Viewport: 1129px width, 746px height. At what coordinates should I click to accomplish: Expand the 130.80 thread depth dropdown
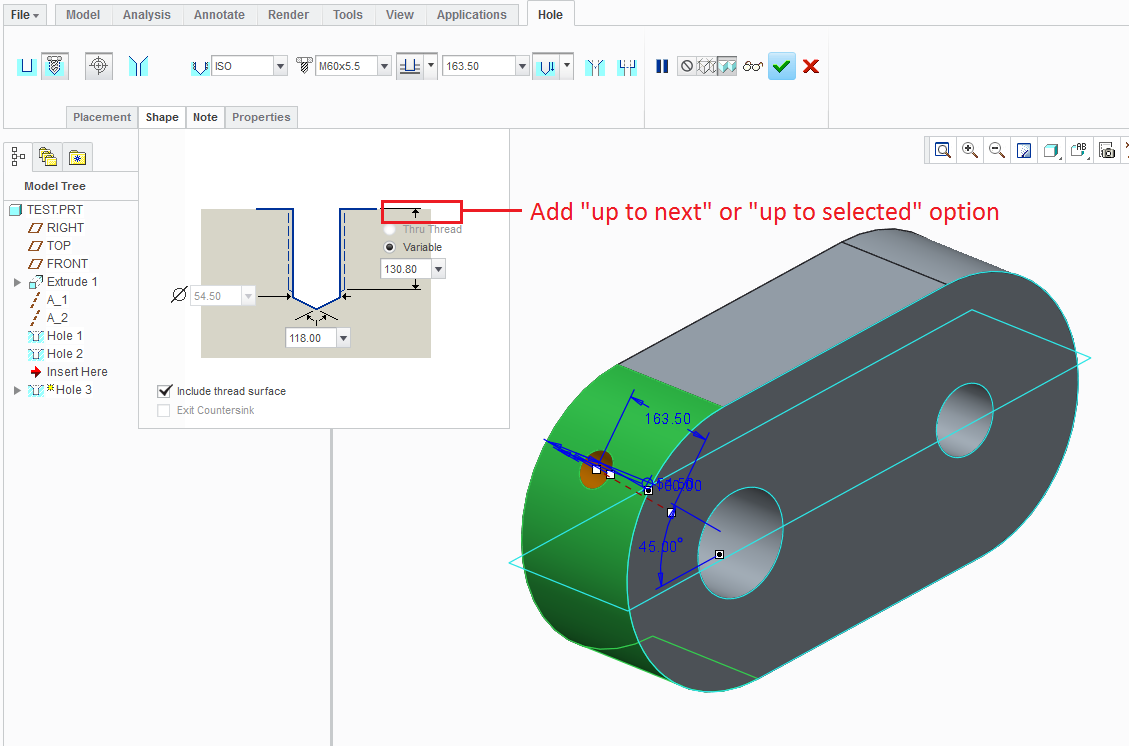[x=438, y=269]
